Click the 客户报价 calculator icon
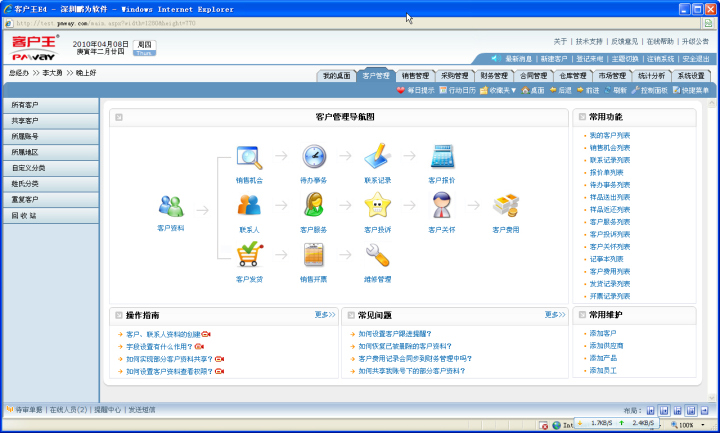This screenshot has width=720, height=433. tap(441, 158)
